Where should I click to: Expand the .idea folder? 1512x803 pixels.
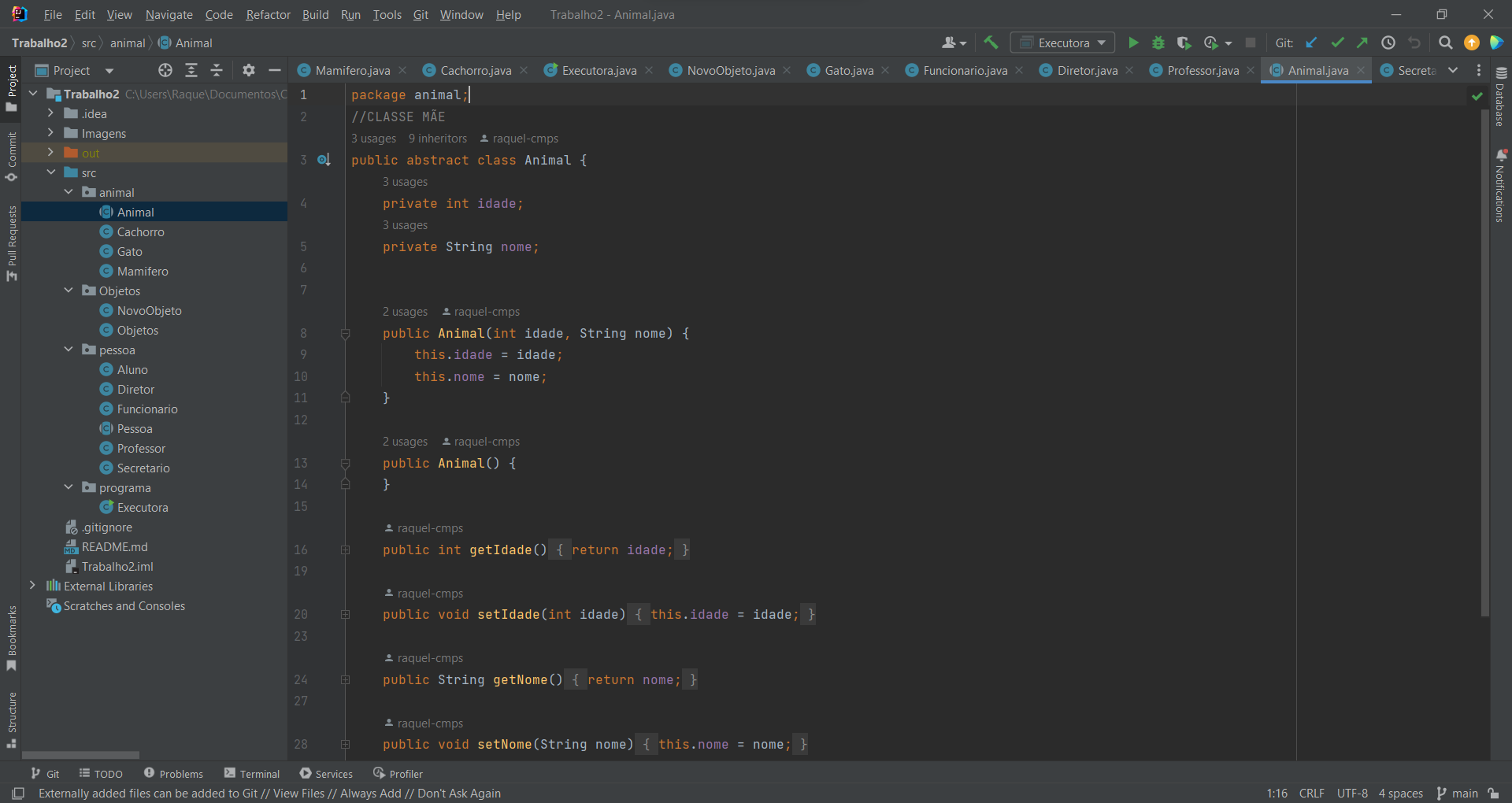point(50,113)
